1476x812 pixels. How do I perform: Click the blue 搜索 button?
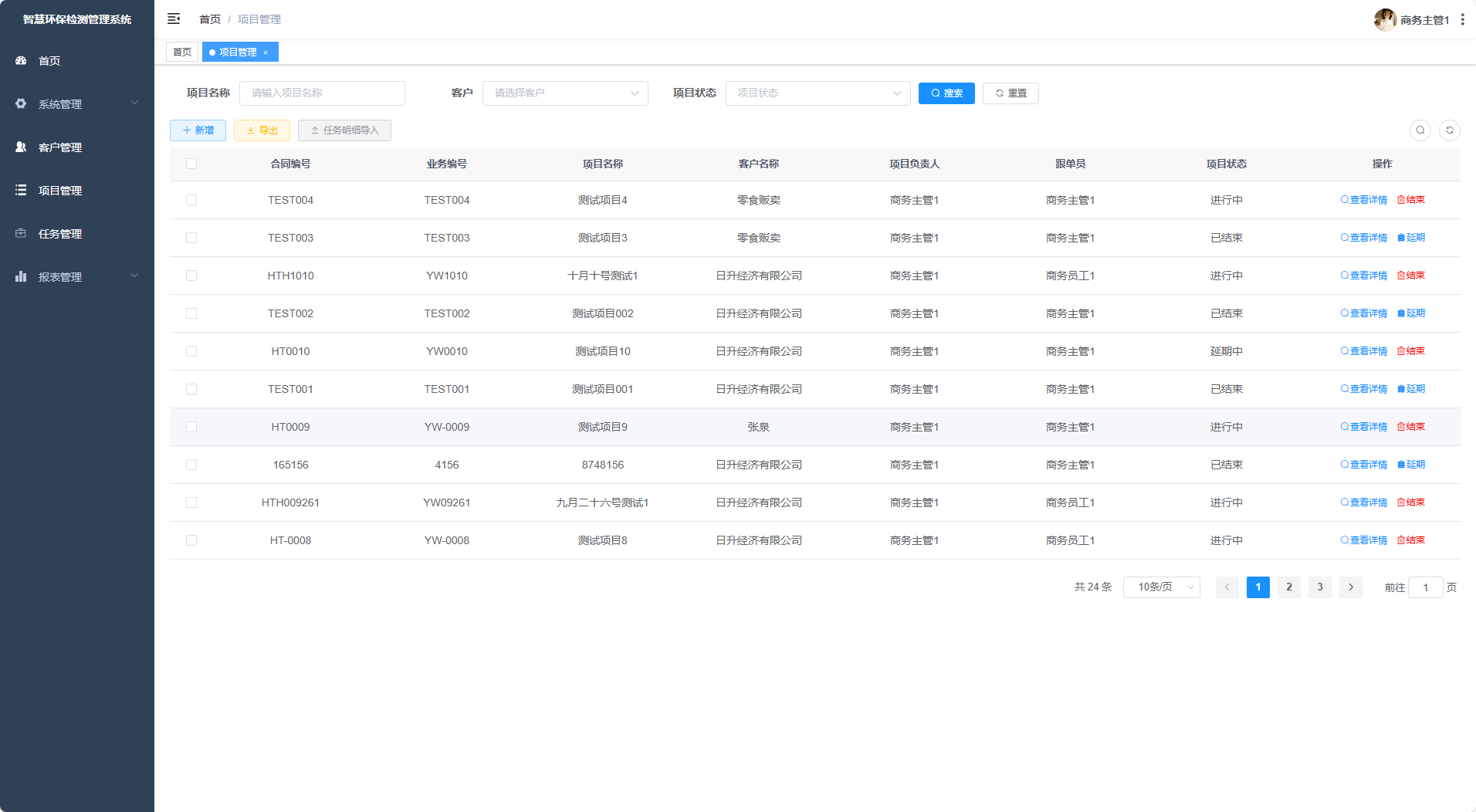click(946, 93)
